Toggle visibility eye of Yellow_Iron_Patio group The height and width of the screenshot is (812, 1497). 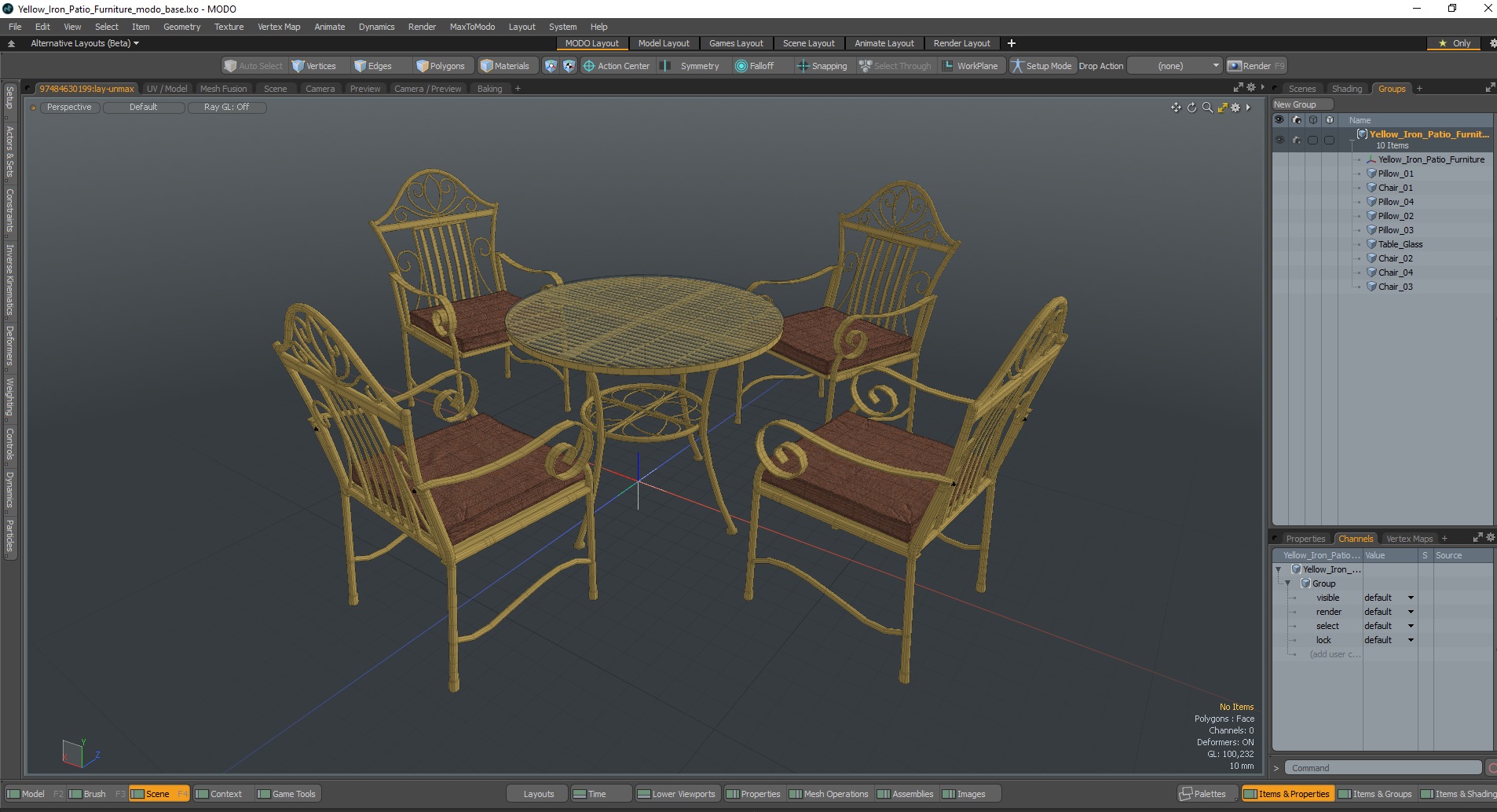(x=1279, y=140)
